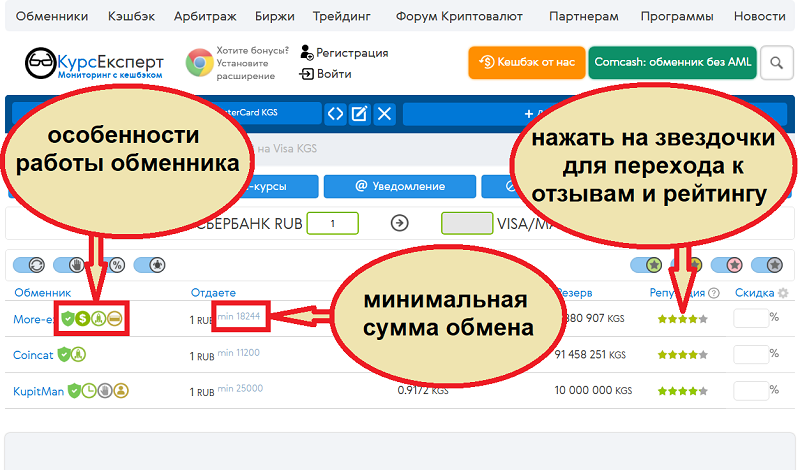Click the clock icon in KupitMan row

(x=89, y=391)
